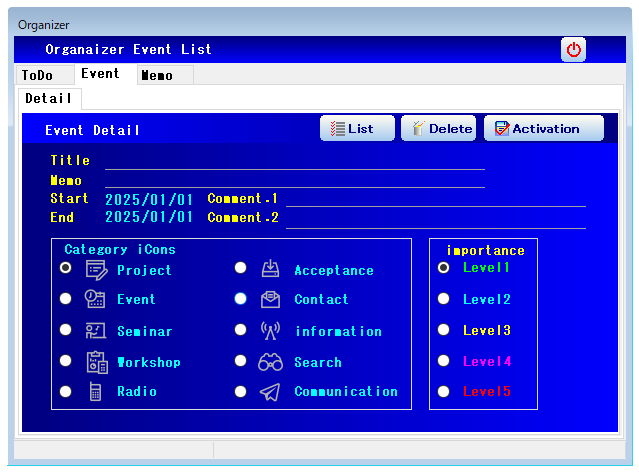Click the Memo input line
This screenshot has width=639, height=473.
coord(295,180)
